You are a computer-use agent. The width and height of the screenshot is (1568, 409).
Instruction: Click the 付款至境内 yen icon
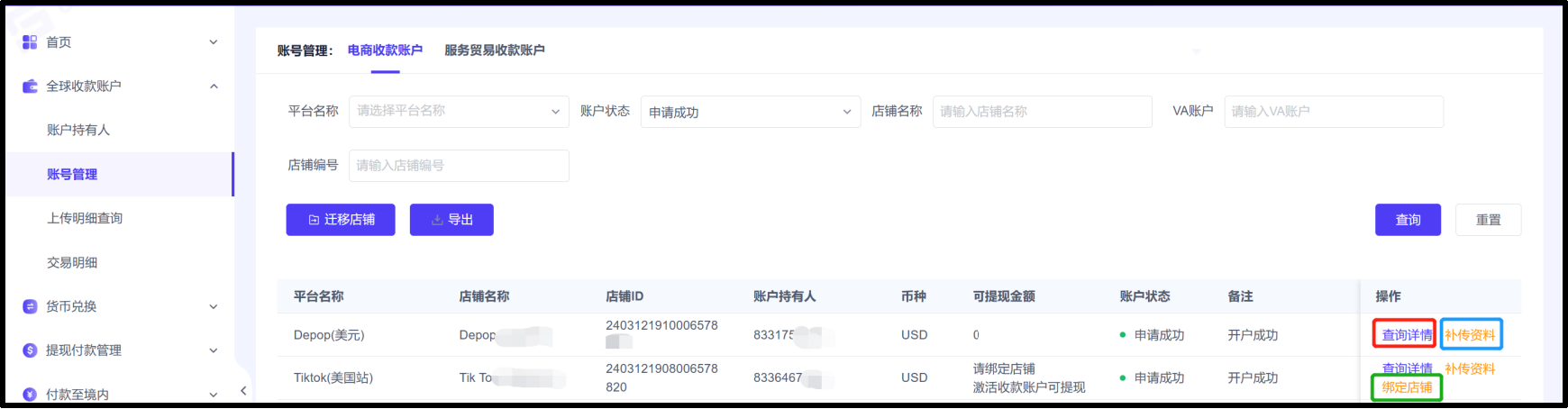click(x=30, y=394)
